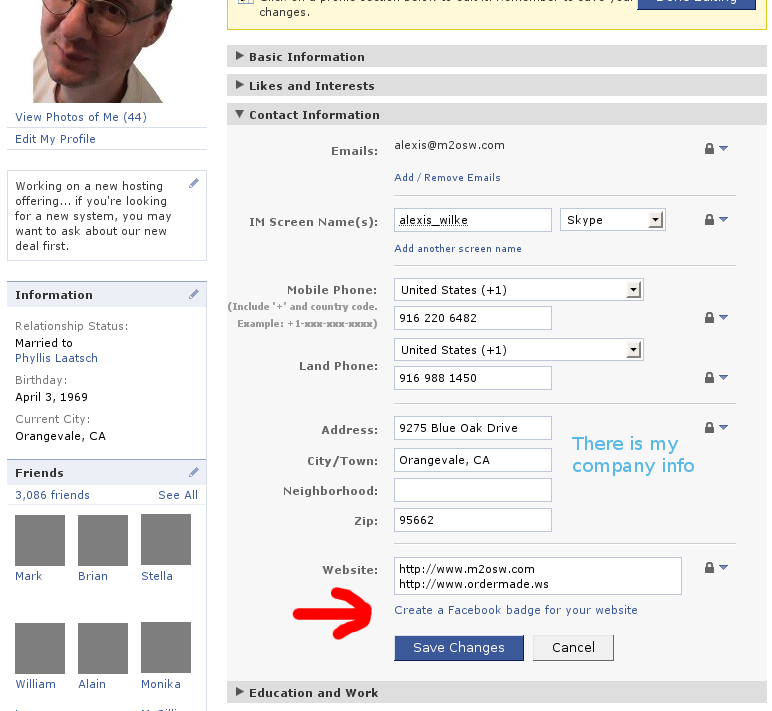This screenshot has height=711, width=772.
Task: Expand the Basic Information section
Action: pos(497,56)
